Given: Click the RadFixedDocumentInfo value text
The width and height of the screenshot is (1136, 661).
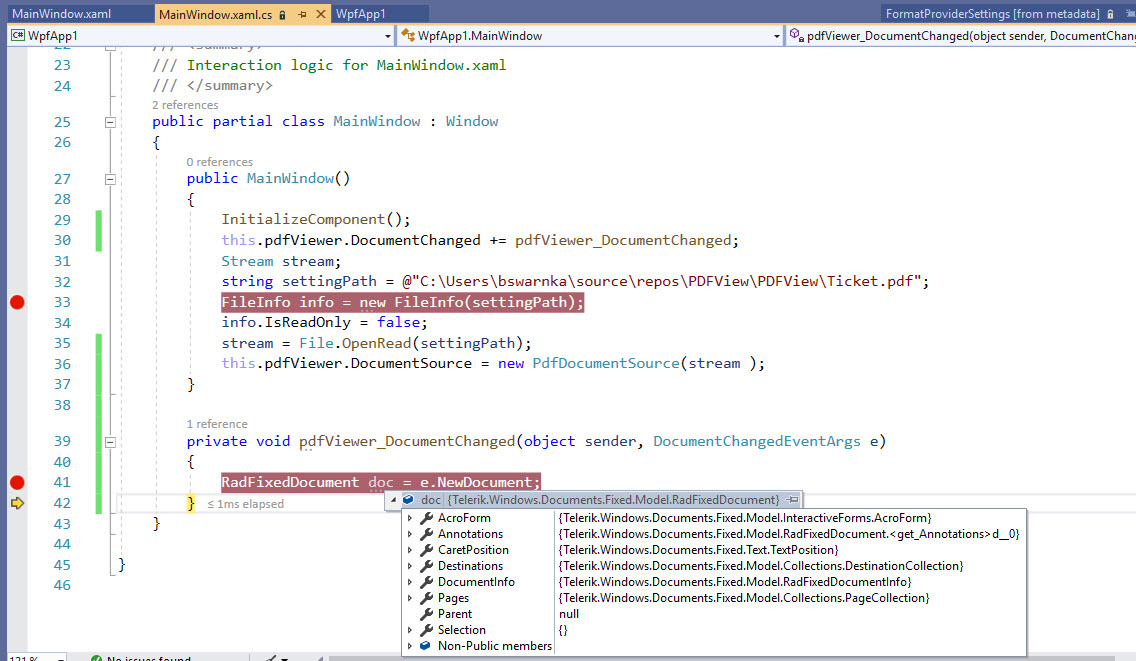Looking at the screenshot, I should pyautogui.click(x=735, y=582).
